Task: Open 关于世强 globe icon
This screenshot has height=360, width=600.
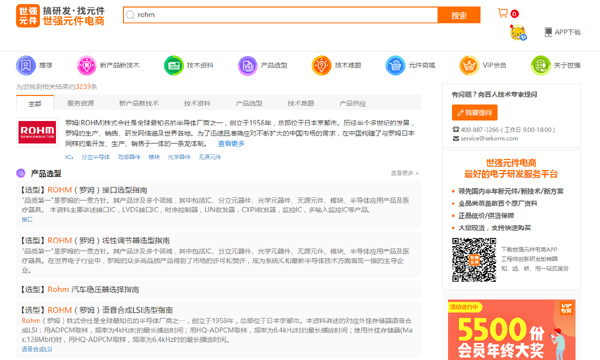Action: point(541,65)
